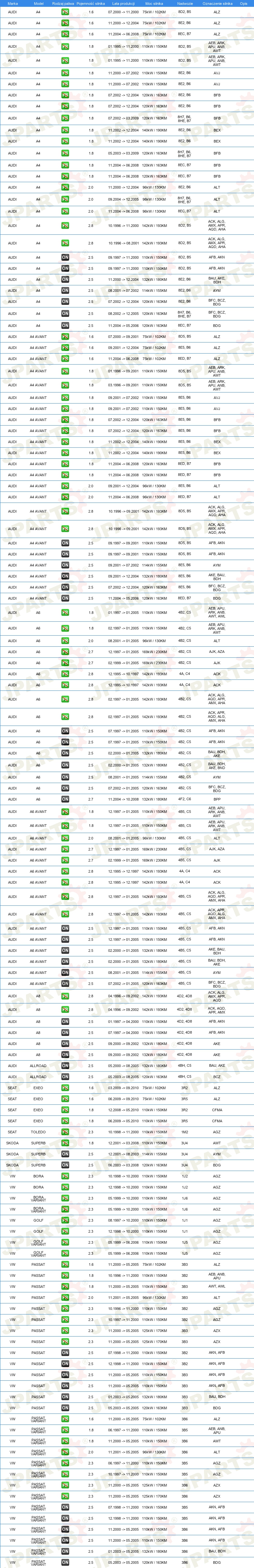254x1568 pixels.
Task: Click the 'Opis' column header
Action: [244, 3]
